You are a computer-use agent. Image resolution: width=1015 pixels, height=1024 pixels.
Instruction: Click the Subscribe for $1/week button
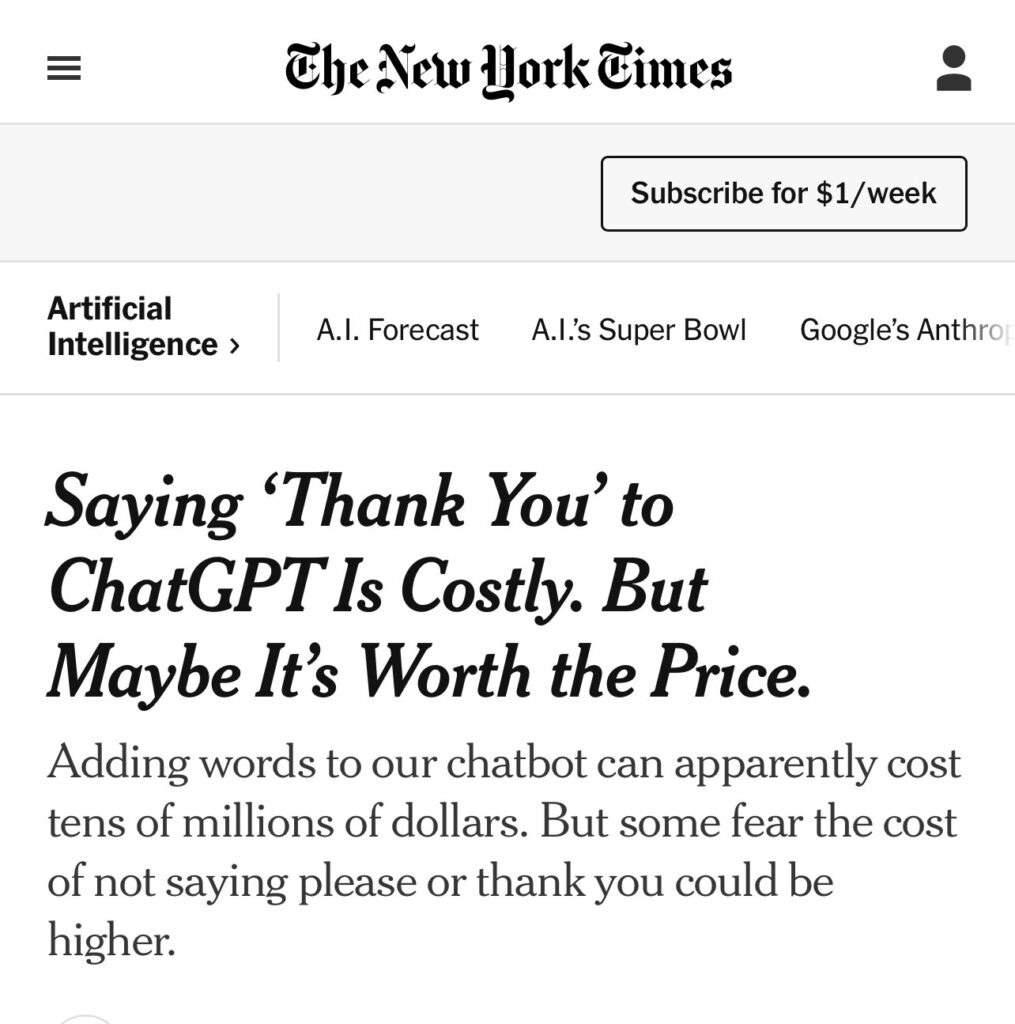click(783, 193)
